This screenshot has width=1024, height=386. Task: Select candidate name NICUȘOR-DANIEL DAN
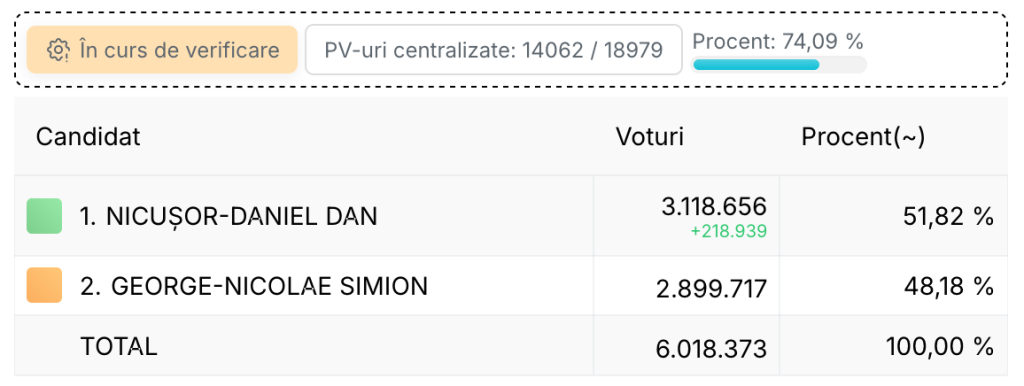tap(229, 216)
